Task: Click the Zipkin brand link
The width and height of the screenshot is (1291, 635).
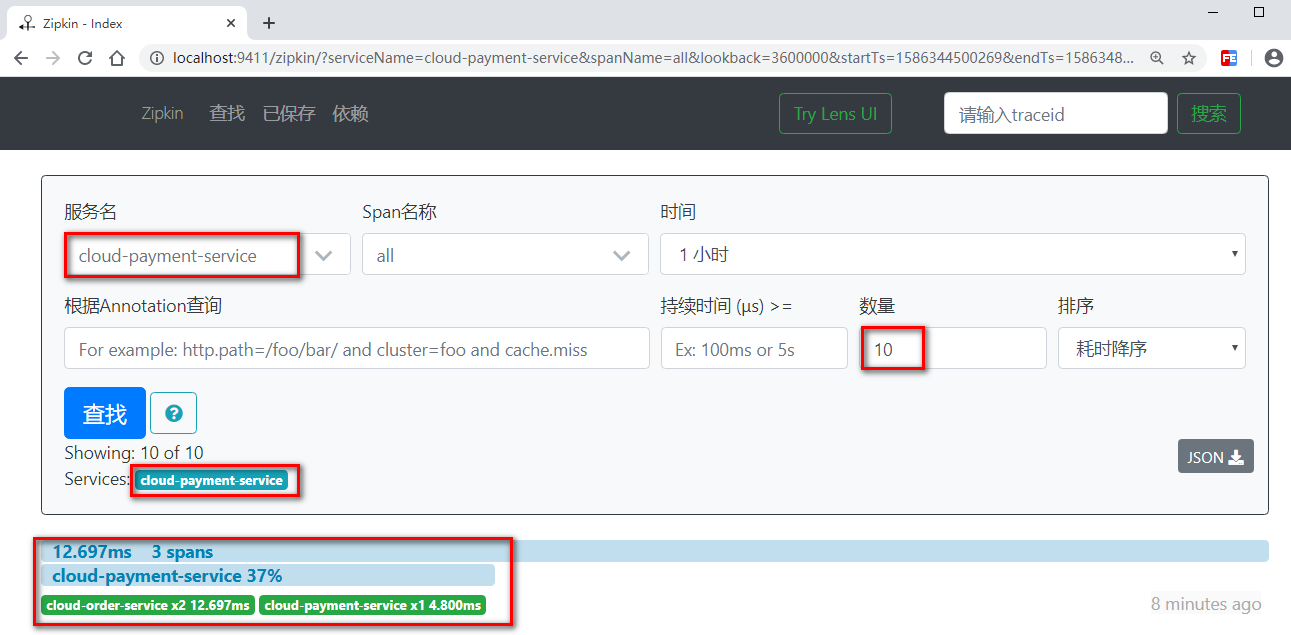Action: pyautogui.click(x=162, y=114)
